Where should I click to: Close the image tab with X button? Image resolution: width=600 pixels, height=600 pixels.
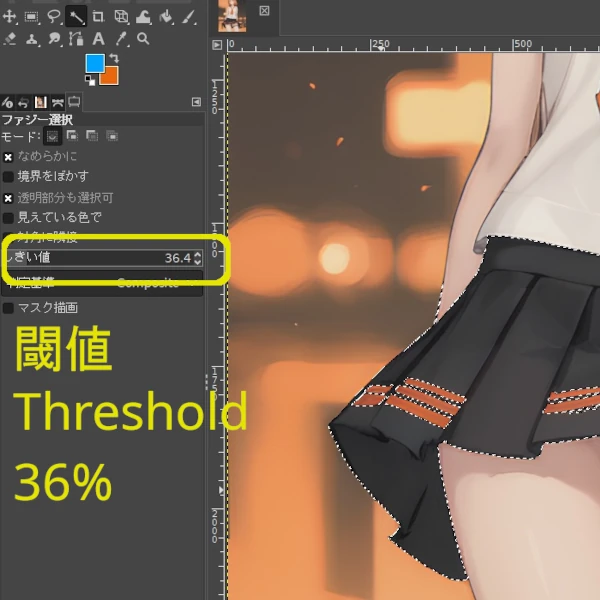[264, 11]
